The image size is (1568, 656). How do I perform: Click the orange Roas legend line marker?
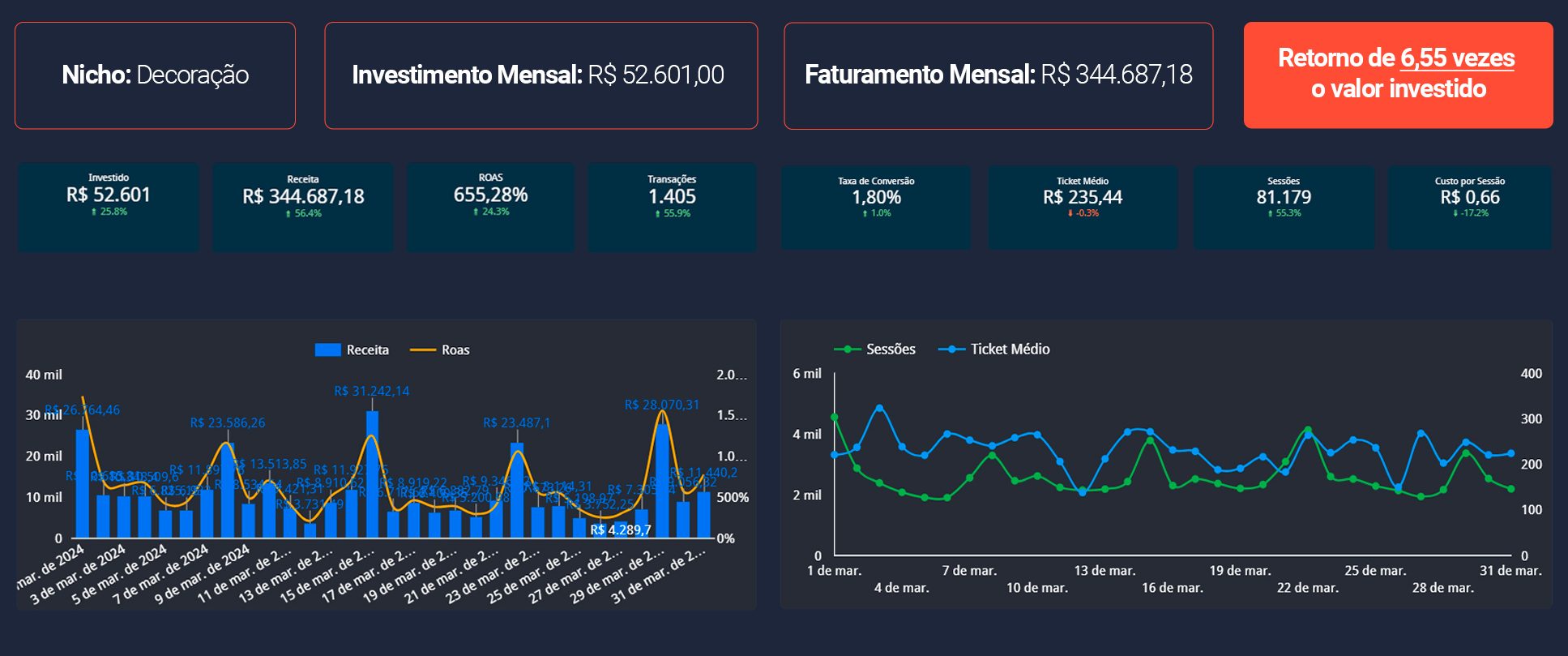point(423,350)
